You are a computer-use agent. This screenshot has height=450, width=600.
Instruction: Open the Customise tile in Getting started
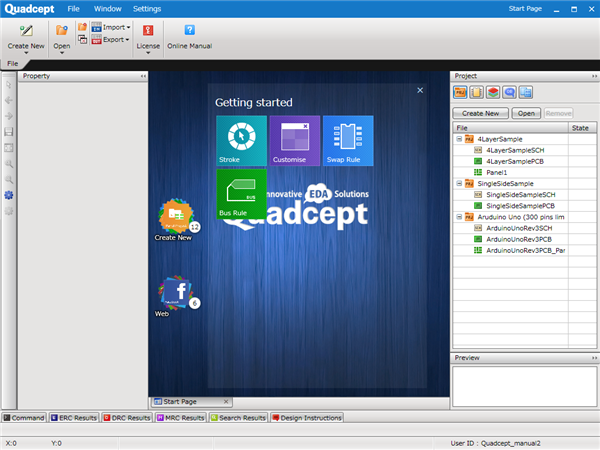click(x=295, y=141)
